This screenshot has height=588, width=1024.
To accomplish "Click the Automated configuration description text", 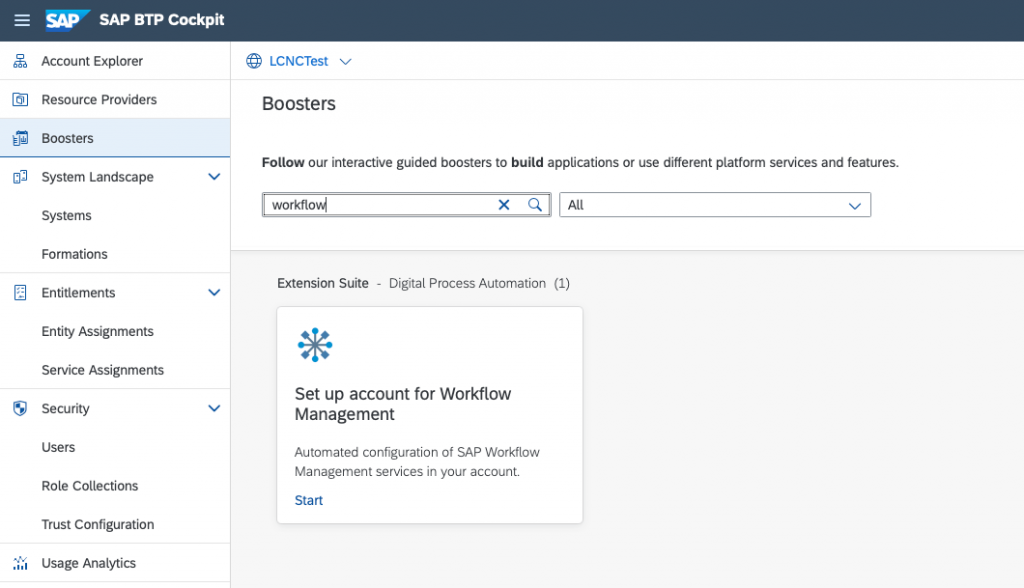I will point(417,461).
